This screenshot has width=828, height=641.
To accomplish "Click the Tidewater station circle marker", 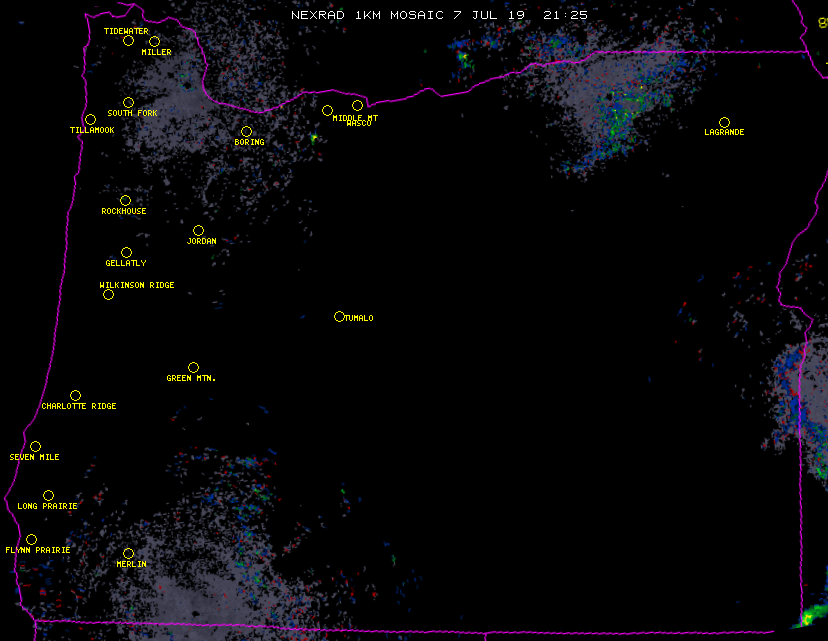I will pyautogui.click(x=128, y=41).
